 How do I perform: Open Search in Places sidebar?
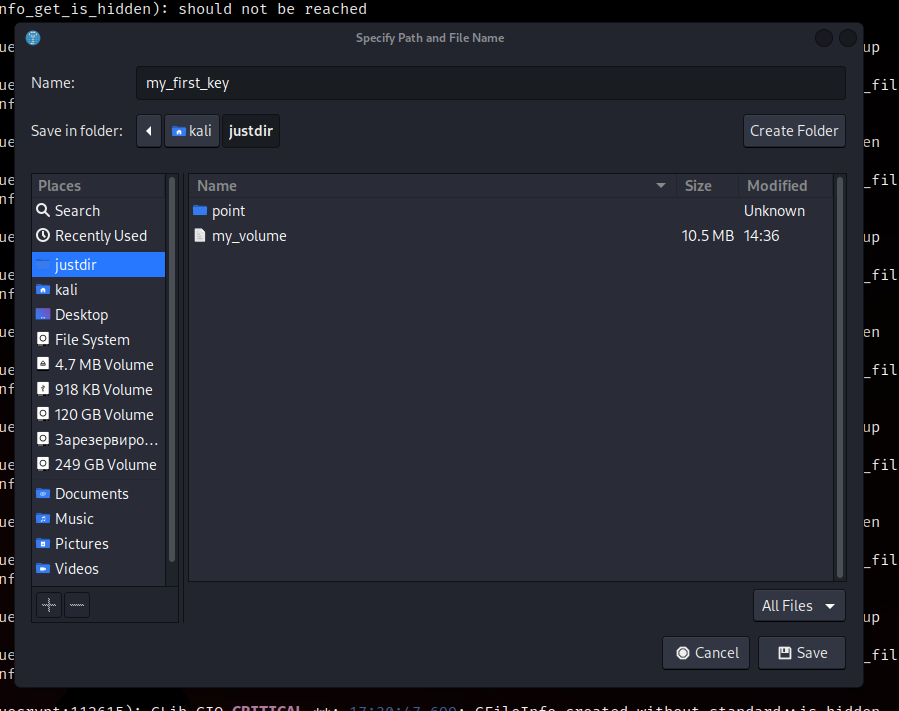click(x=98, y=211)
